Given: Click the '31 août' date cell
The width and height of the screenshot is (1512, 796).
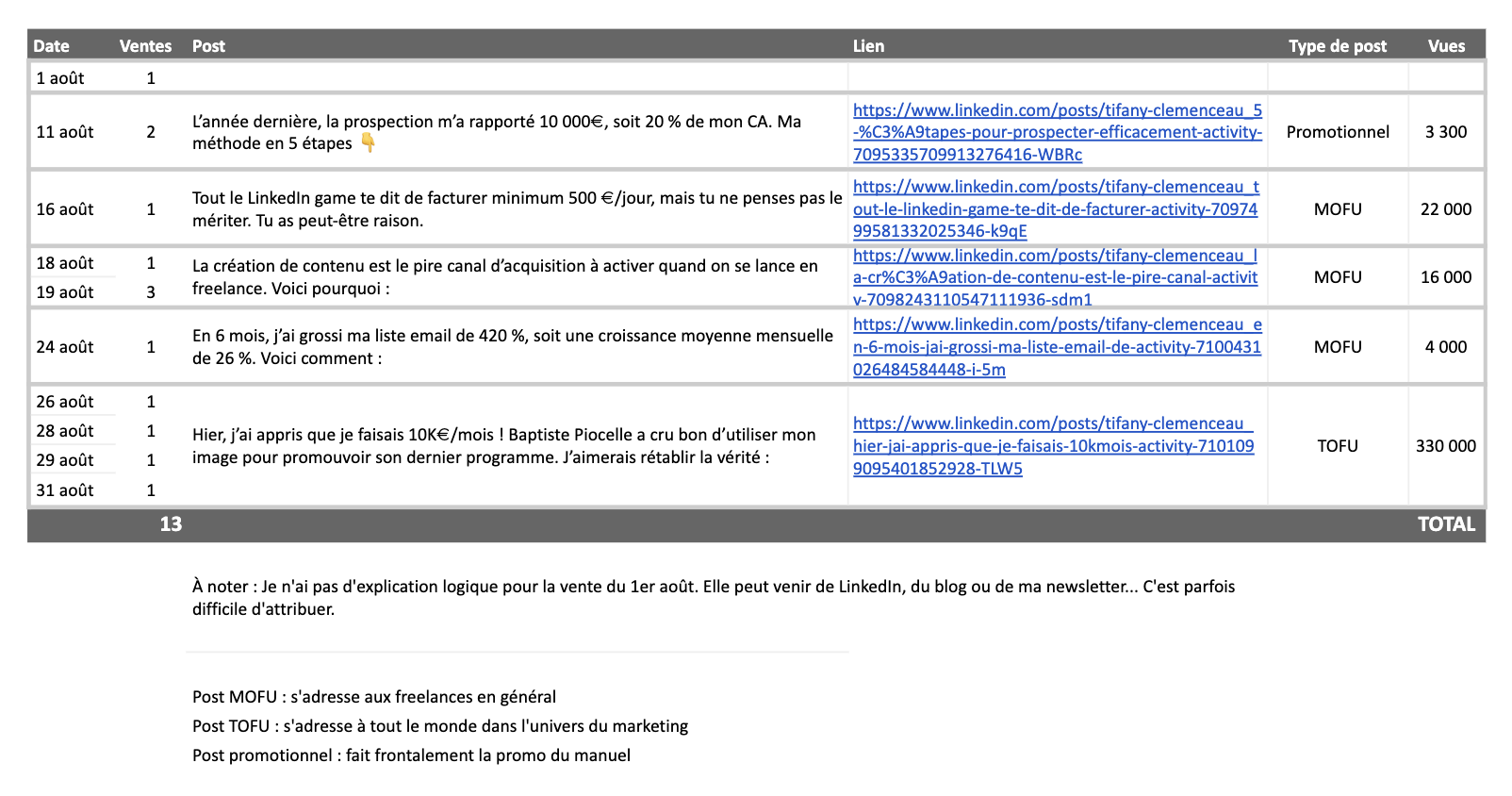Looking at the screenshot, I should [65, 490].
